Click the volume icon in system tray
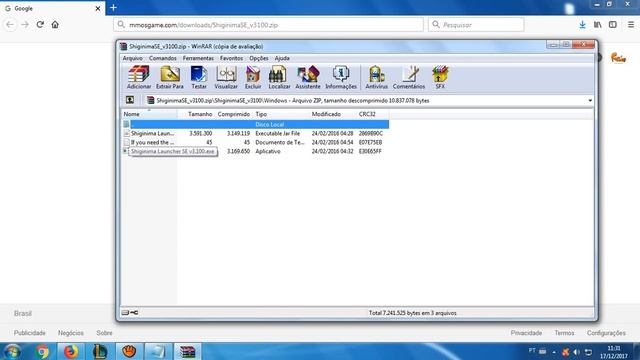Viewport: 640px width, 360px height. point(576,352)
